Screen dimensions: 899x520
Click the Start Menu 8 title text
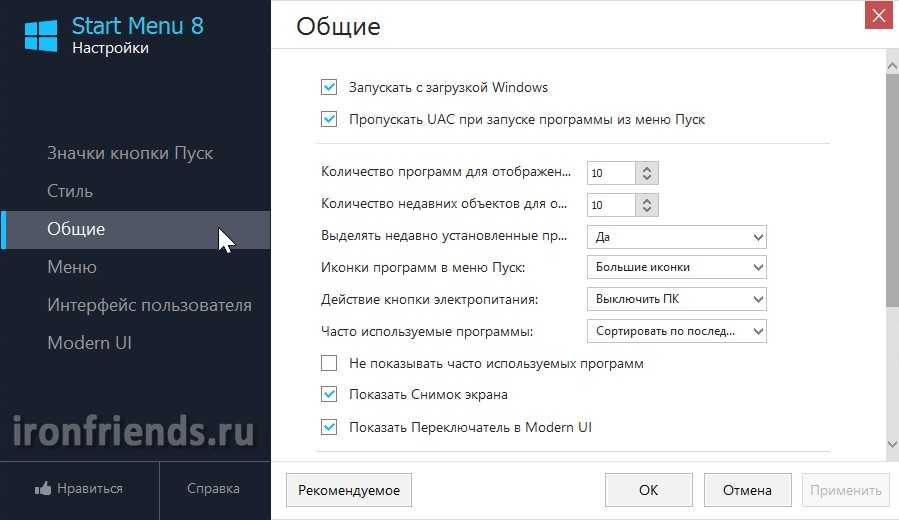click(138, 26)
